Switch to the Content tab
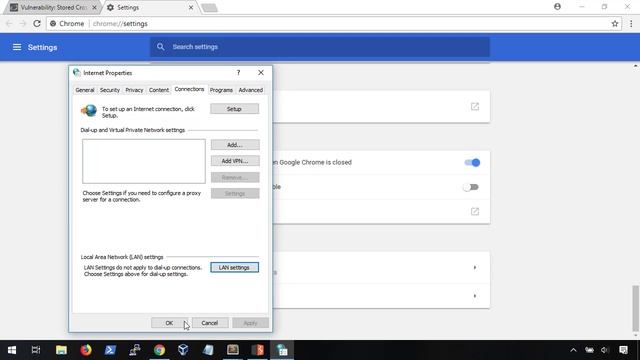Screen dimensions: 640x360 [159, 90]
